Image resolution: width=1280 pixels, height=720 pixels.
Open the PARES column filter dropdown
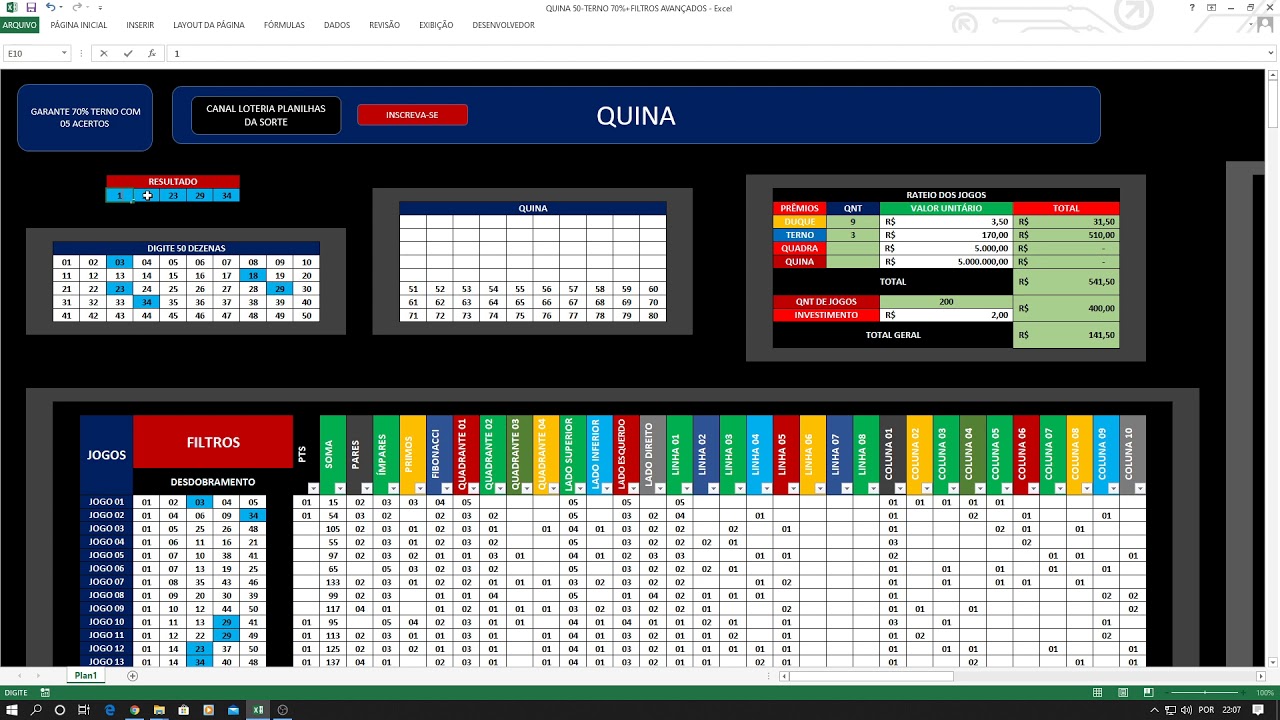366,488
